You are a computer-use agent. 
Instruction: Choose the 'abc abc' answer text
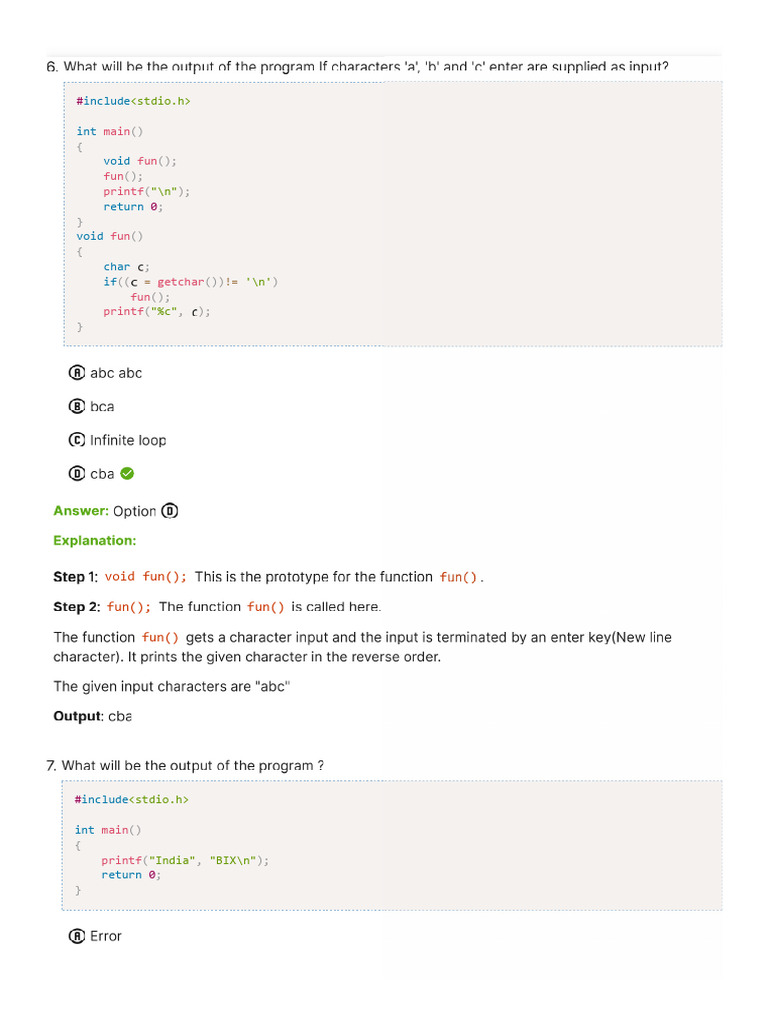[116, 373]
